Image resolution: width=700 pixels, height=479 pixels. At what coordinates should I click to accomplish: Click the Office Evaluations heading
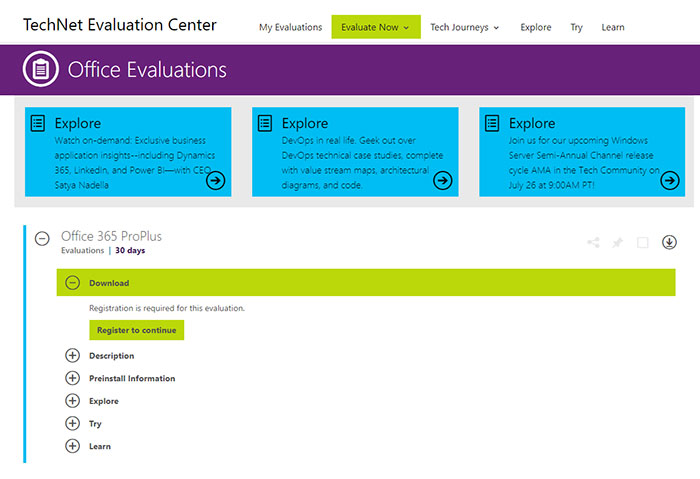tap(147, 70)
